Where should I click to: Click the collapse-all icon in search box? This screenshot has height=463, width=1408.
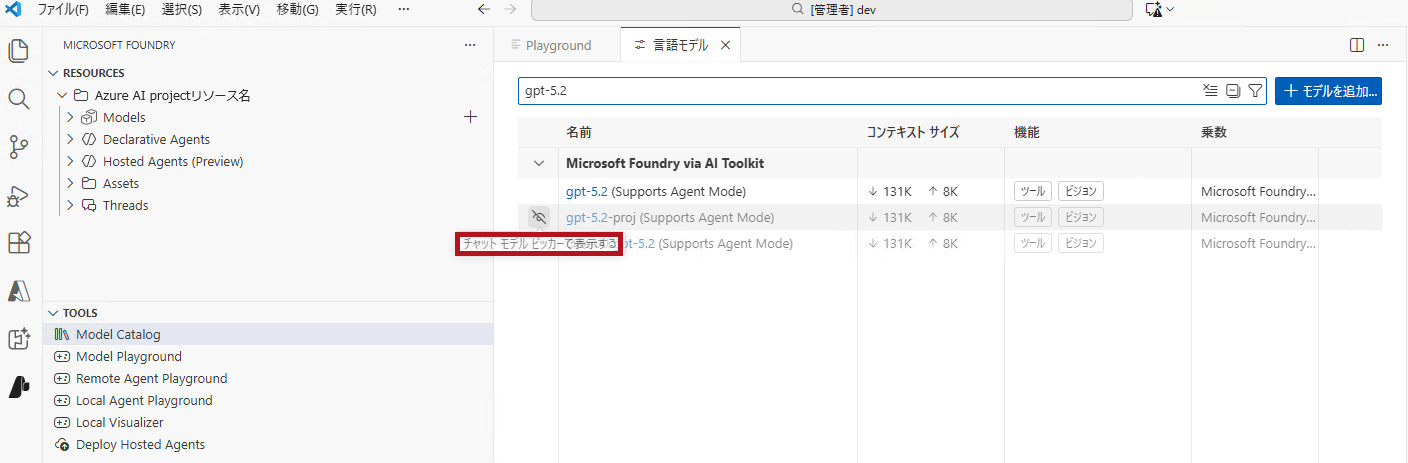(x=1233, y=90)
